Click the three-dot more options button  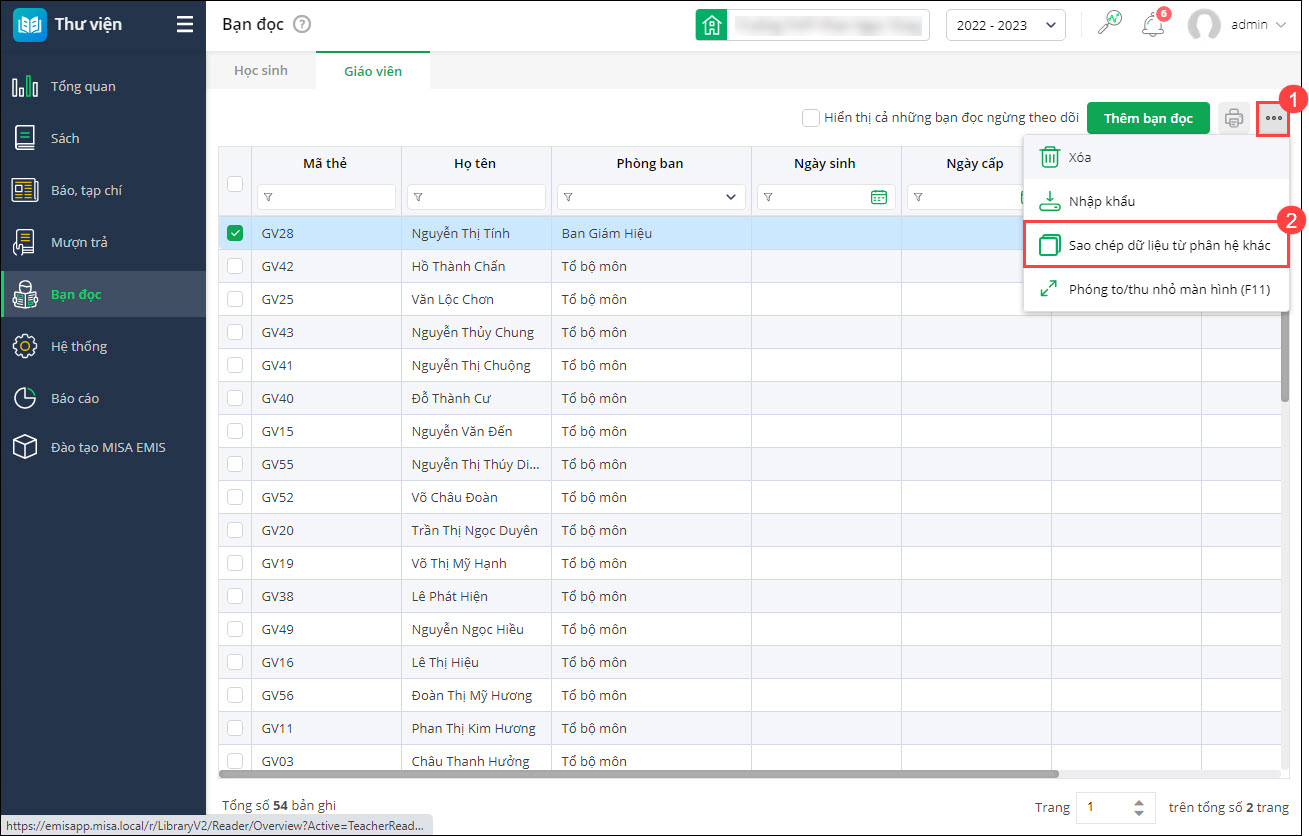(x=1273, y=118)
